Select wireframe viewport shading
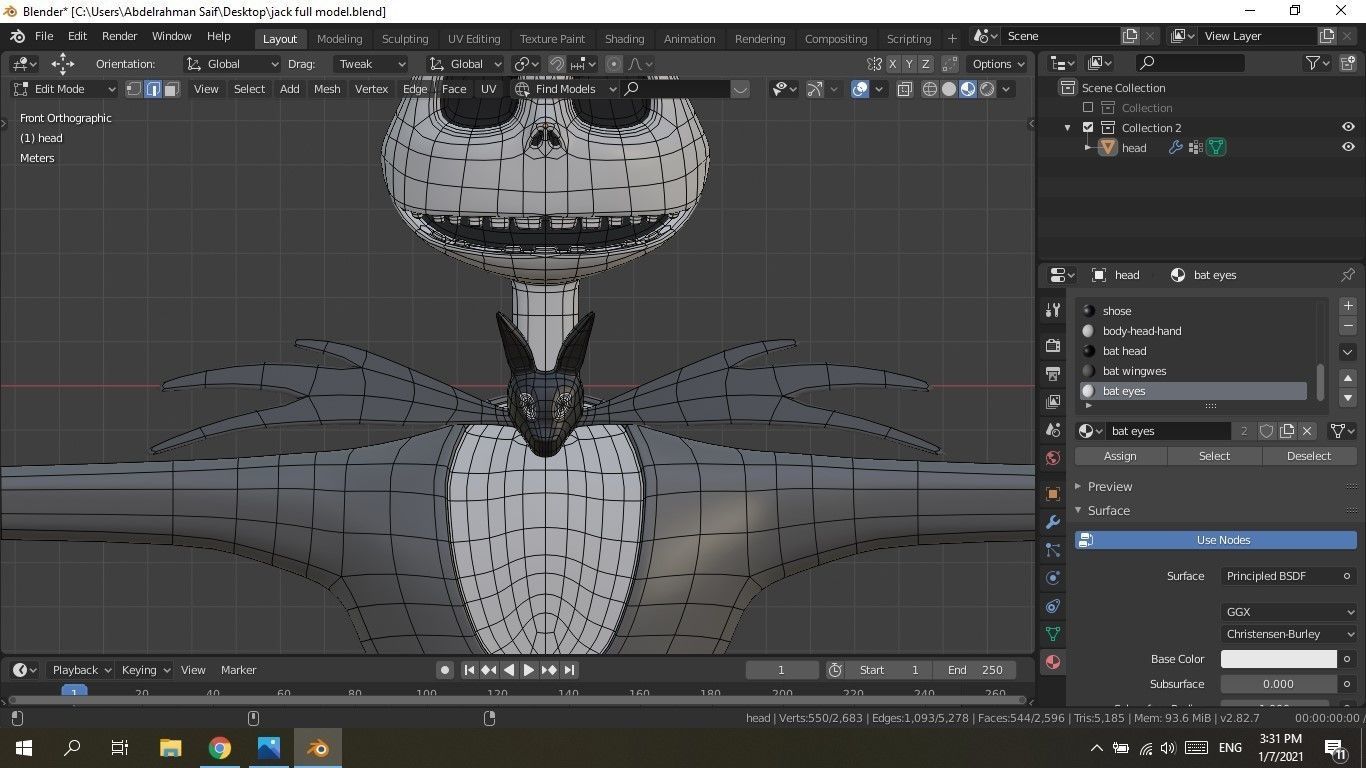This screenshot has height=768, width=1366. point(930,89)
